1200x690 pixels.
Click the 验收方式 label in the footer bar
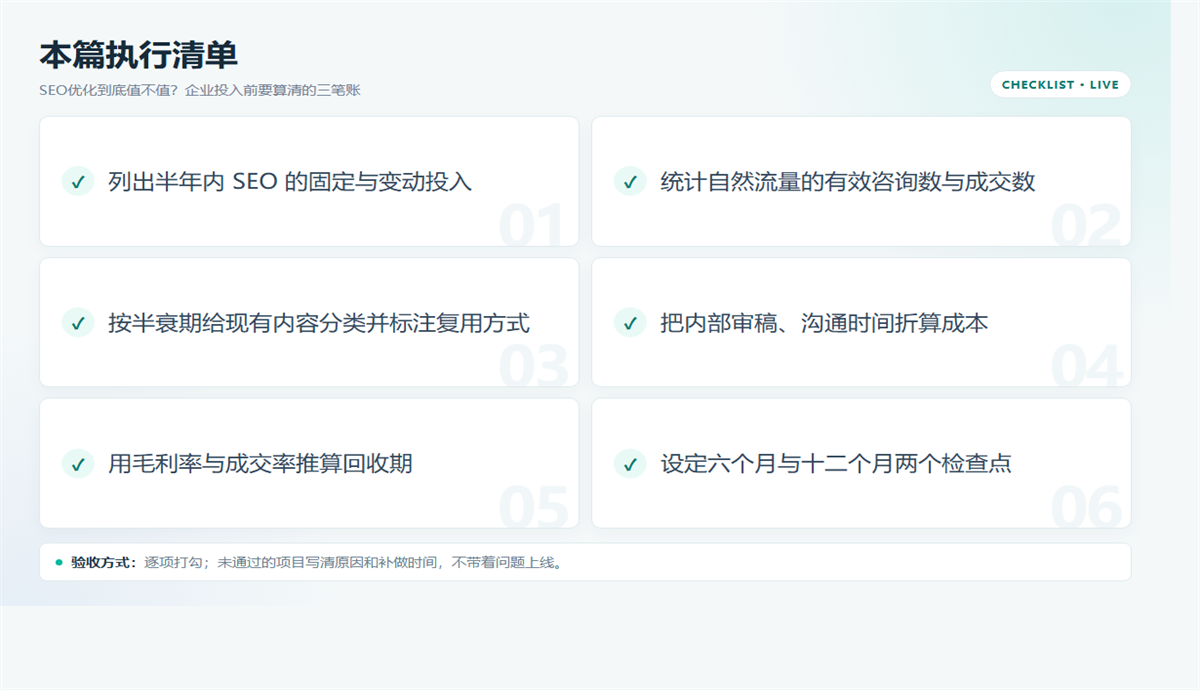click(x=103, y=562)
